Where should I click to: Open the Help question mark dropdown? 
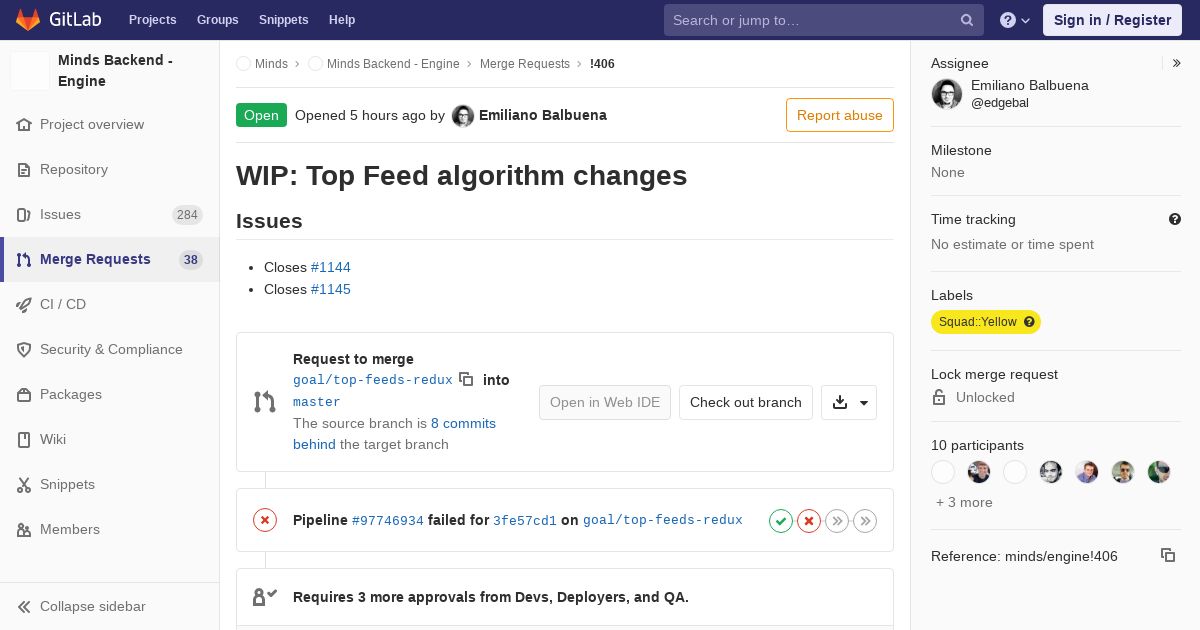[1015, 20]
